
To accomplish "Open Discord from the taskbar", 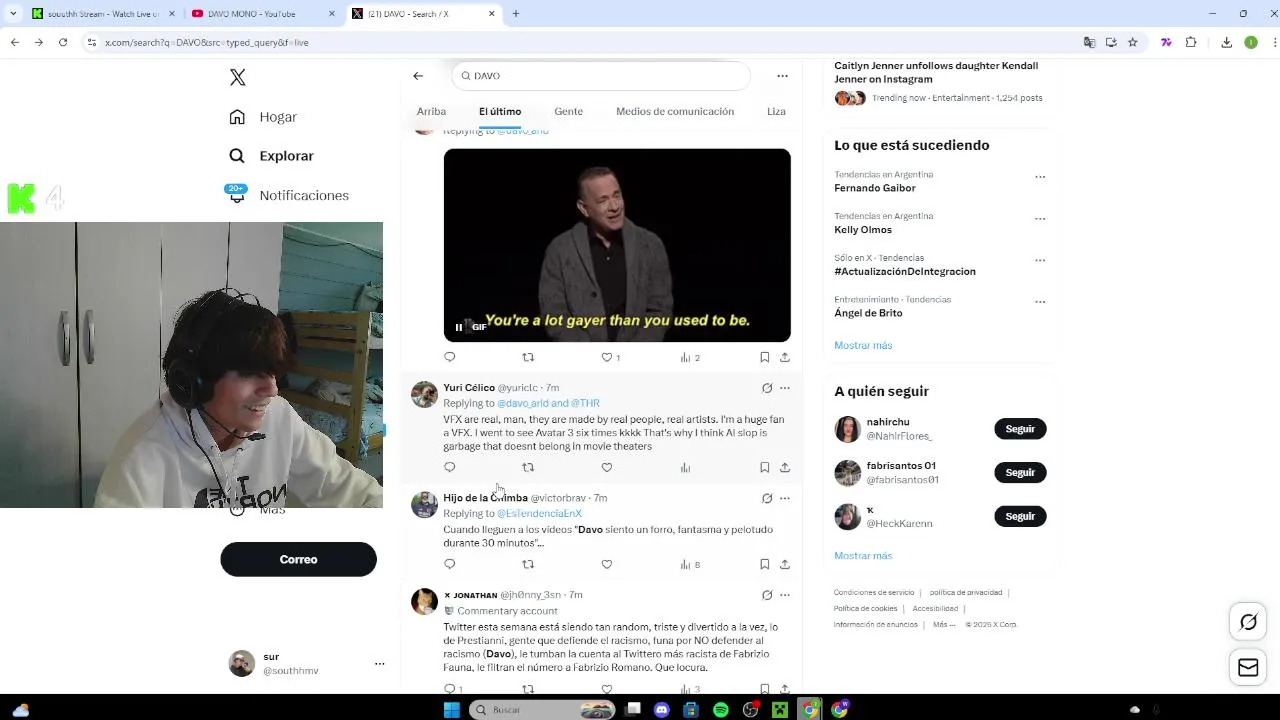I will click(661, 709).
